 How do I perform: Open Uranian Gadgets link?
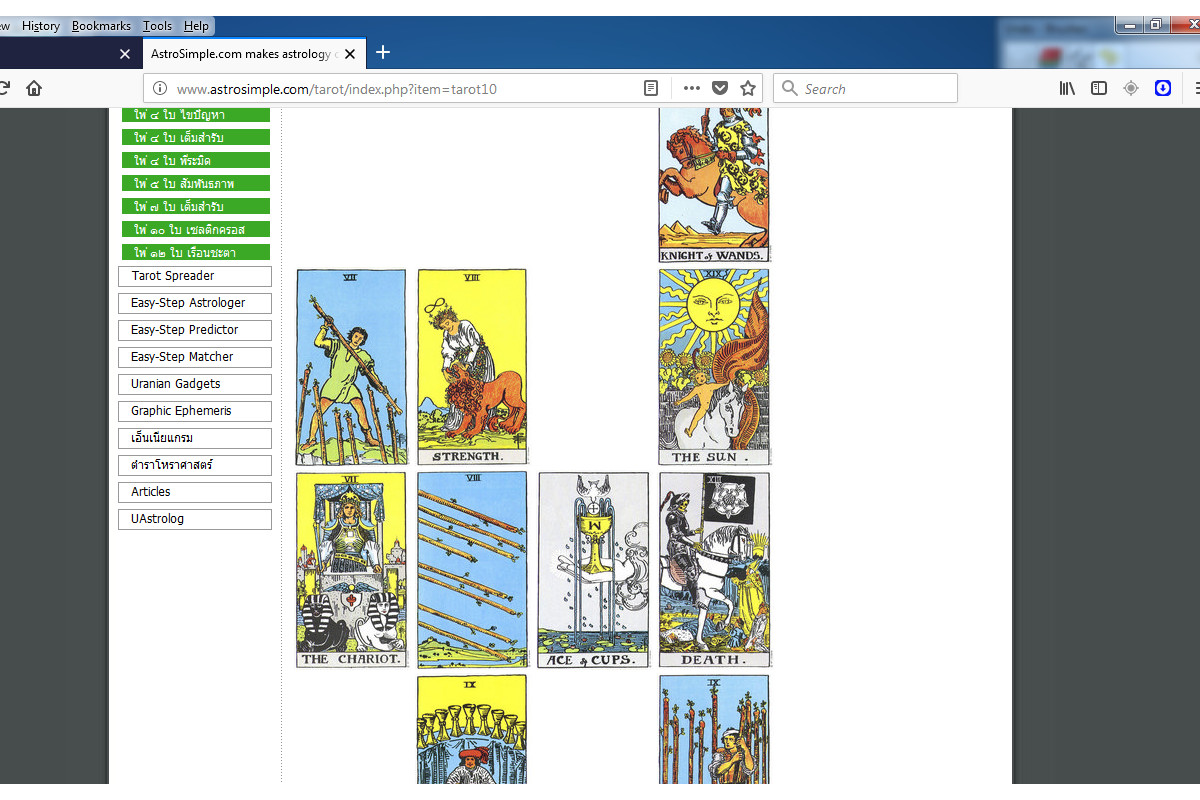pos(195,384)
